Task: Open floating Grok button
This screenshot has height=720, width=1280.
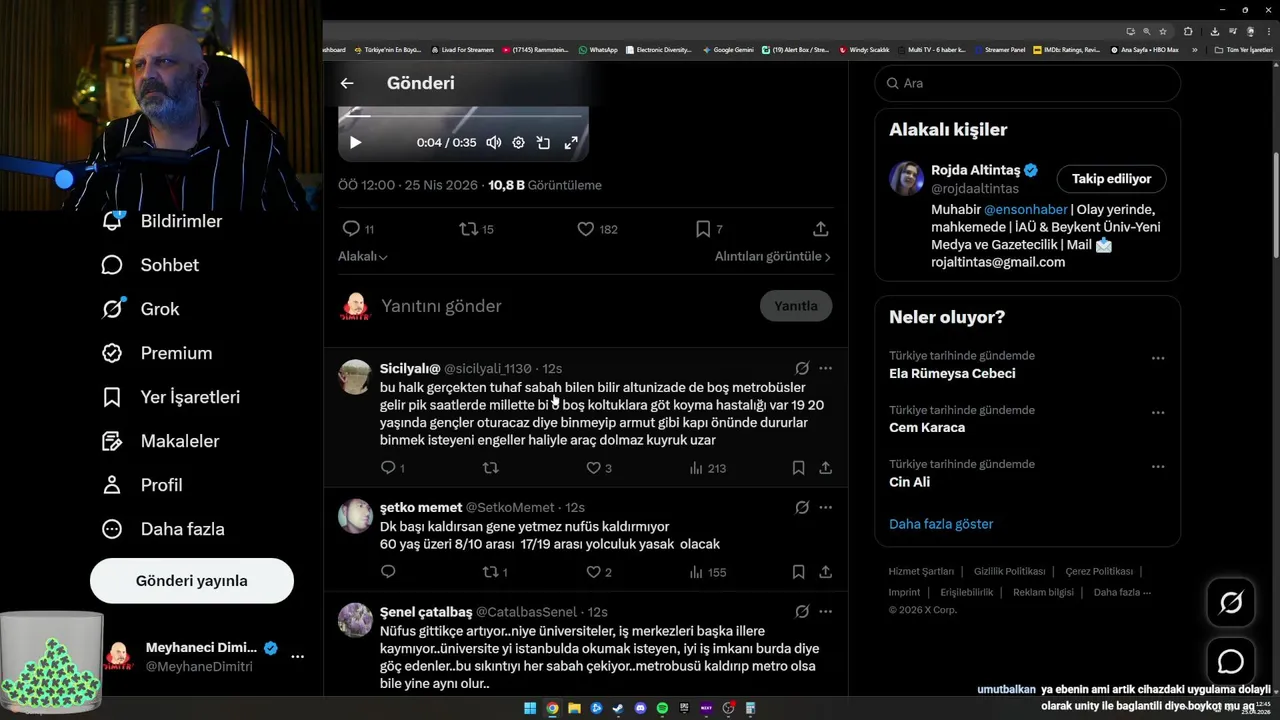Action: click(1231, 602)
